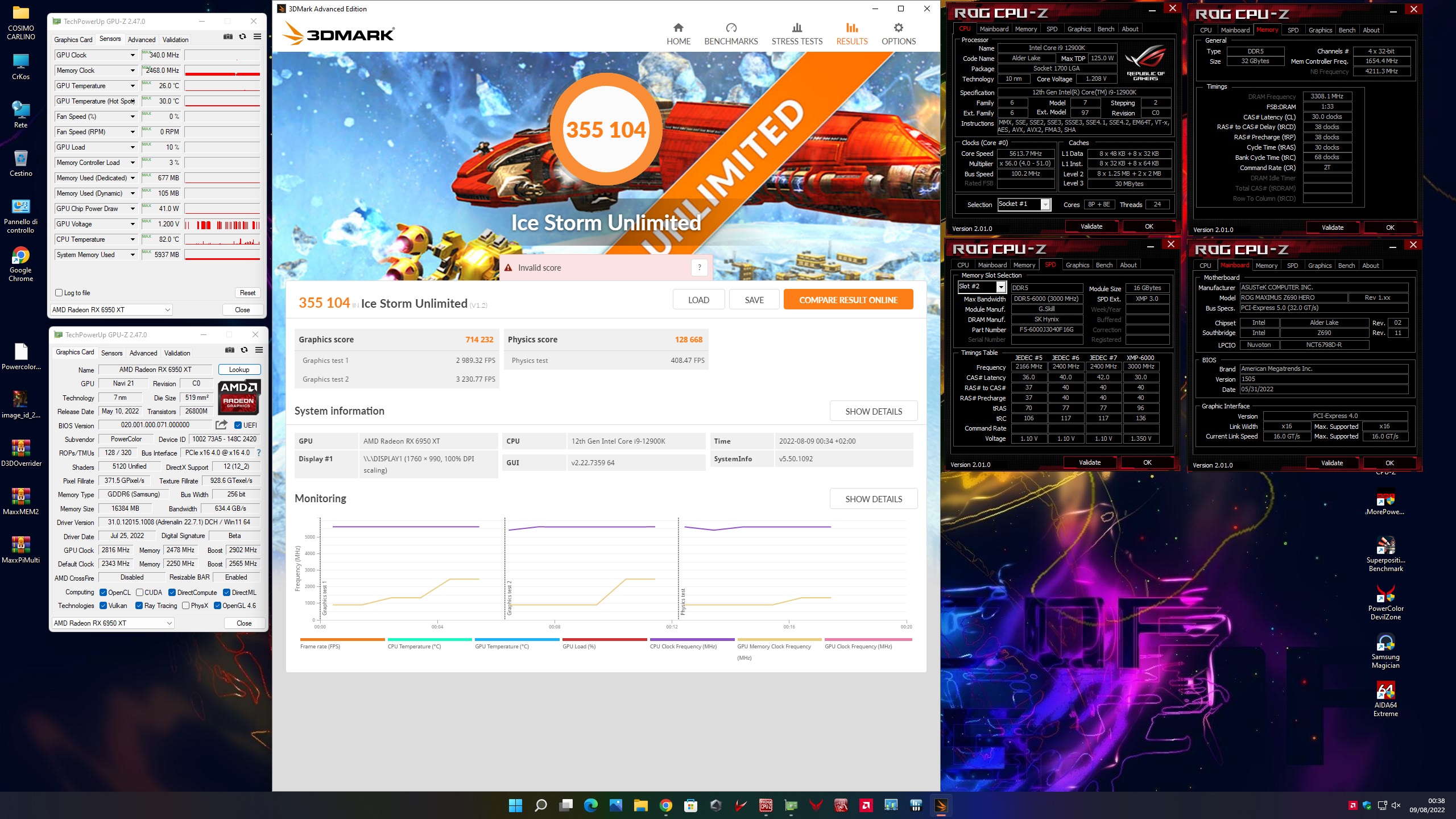Click the GPU-Z Graphics Card refresh icon

(245, 350)
